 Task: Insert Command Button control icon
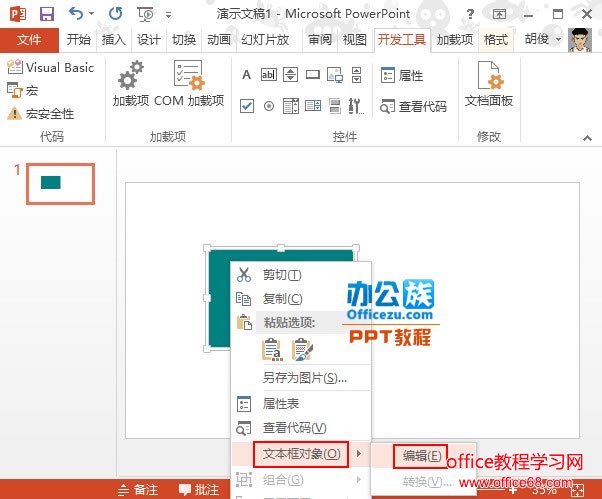click(x=313, y=74)
